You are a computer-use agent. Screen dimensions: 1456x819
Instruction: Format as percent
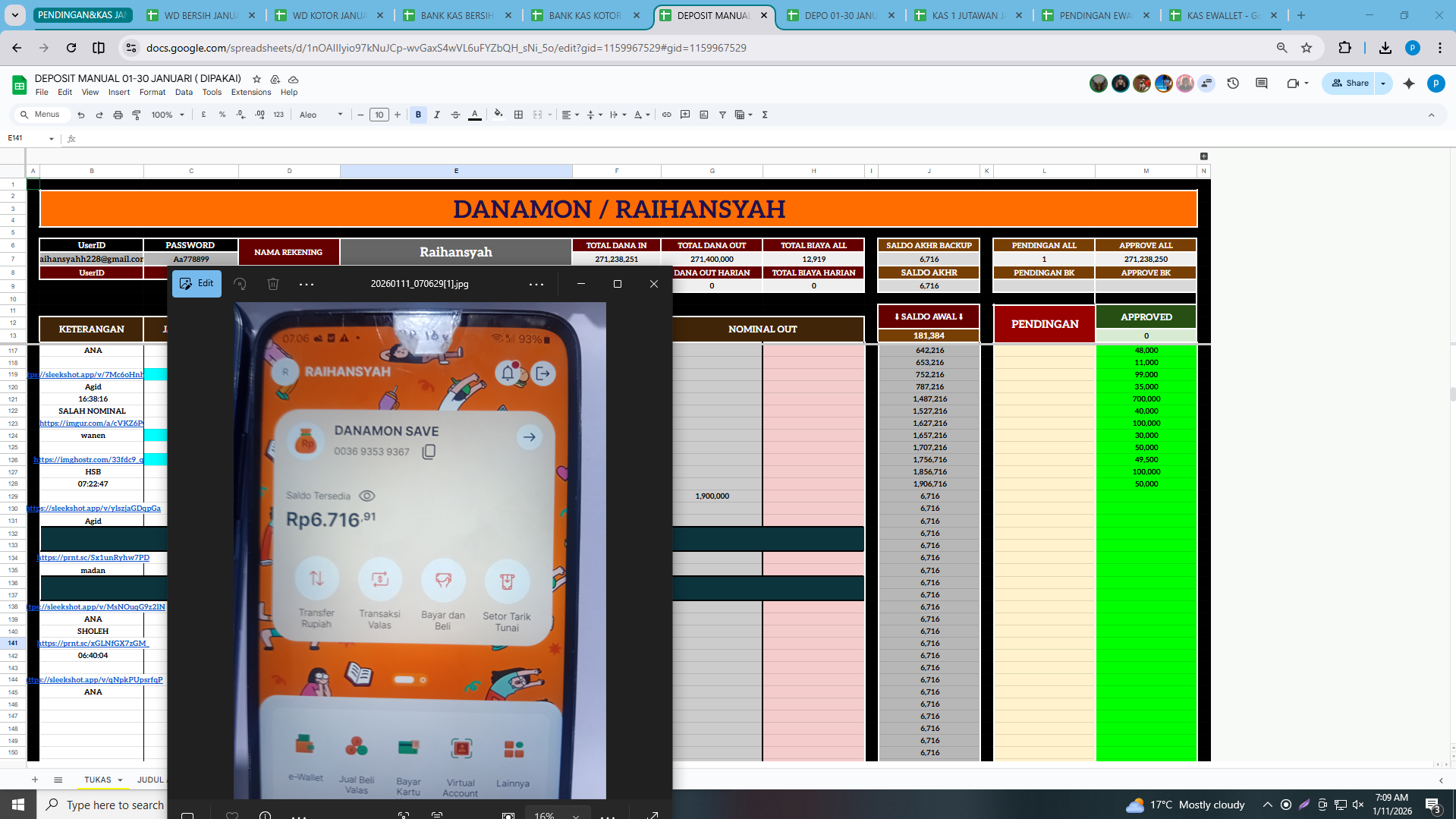[x=222, y=115]
